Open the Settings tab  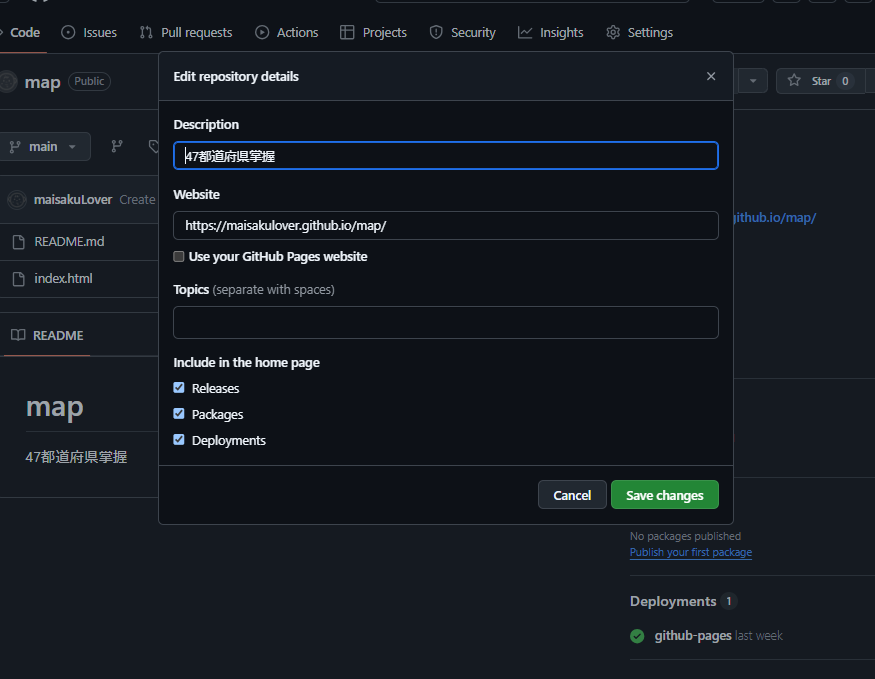[640, 32]
